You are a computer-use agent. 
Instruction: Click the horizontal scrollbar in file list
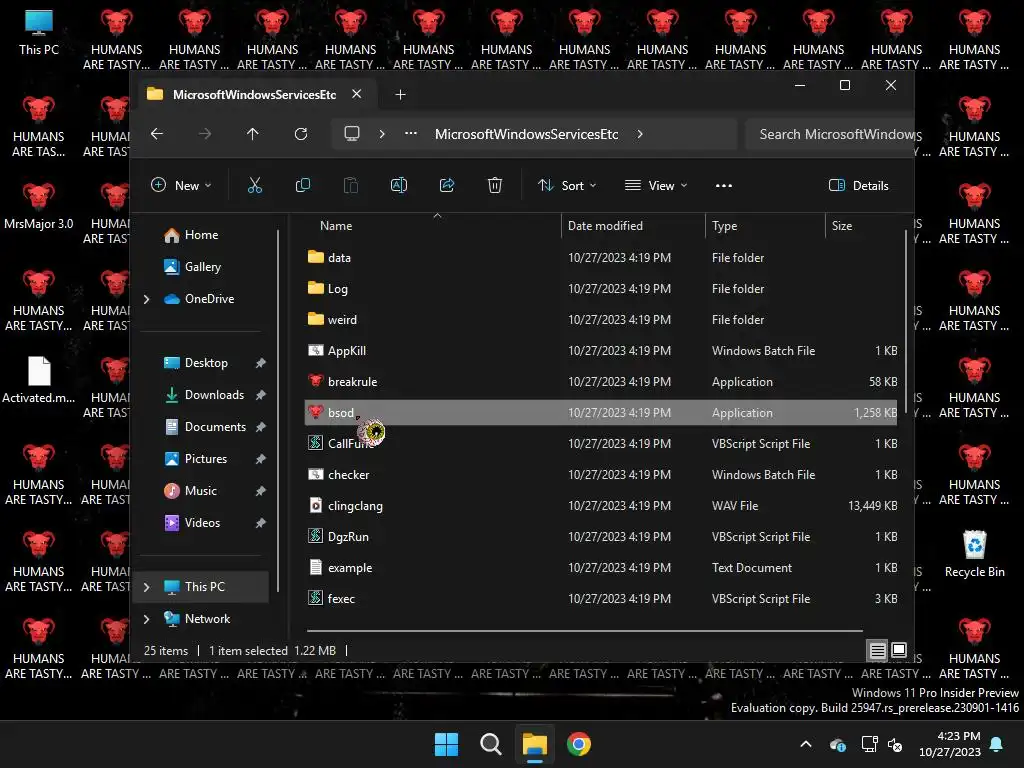(x=584, y=631)
